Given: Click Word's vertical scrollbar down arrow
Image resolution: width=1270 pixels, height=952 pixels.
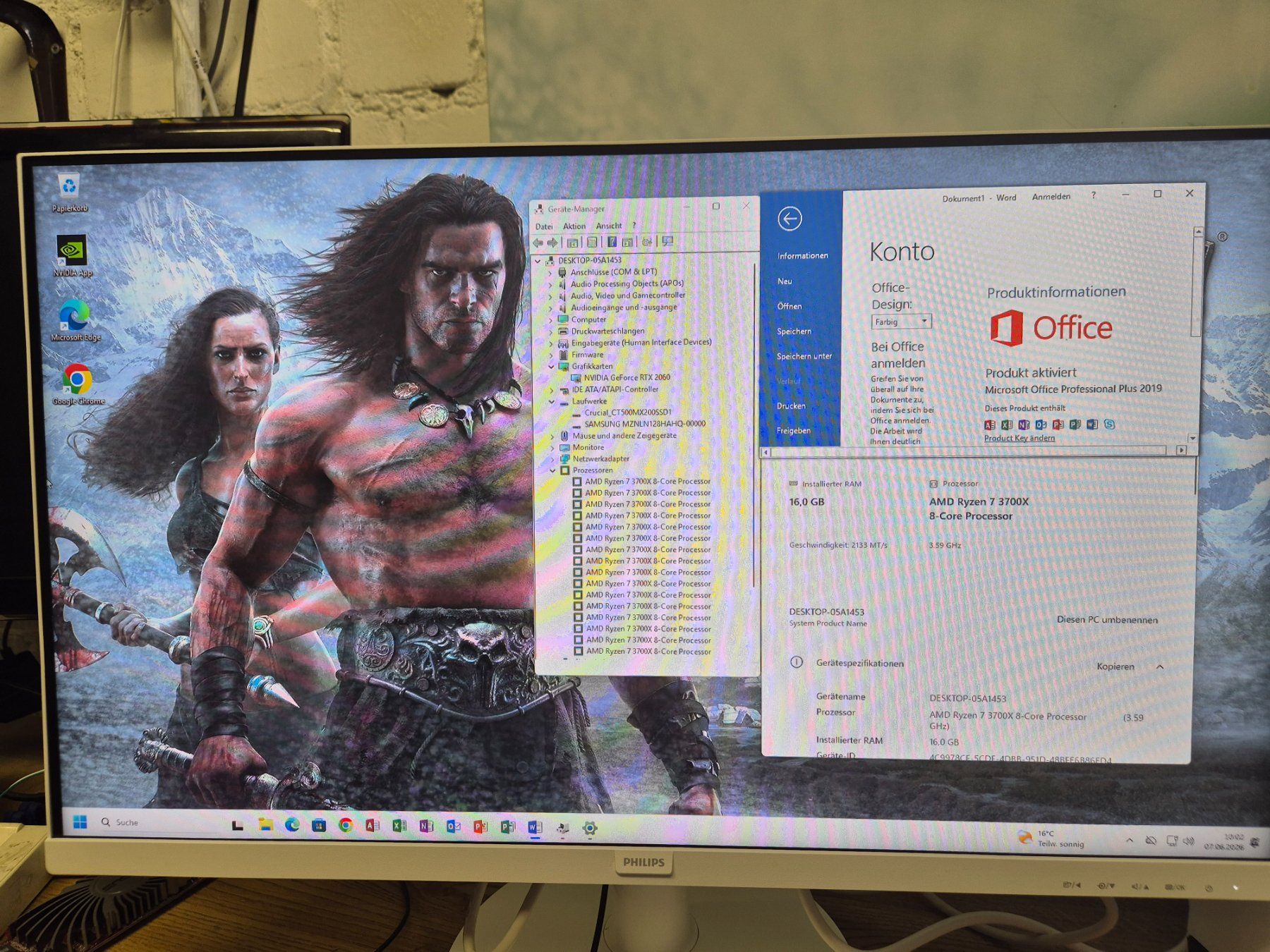Looking at the screenshot, I should pos(1193,439).
